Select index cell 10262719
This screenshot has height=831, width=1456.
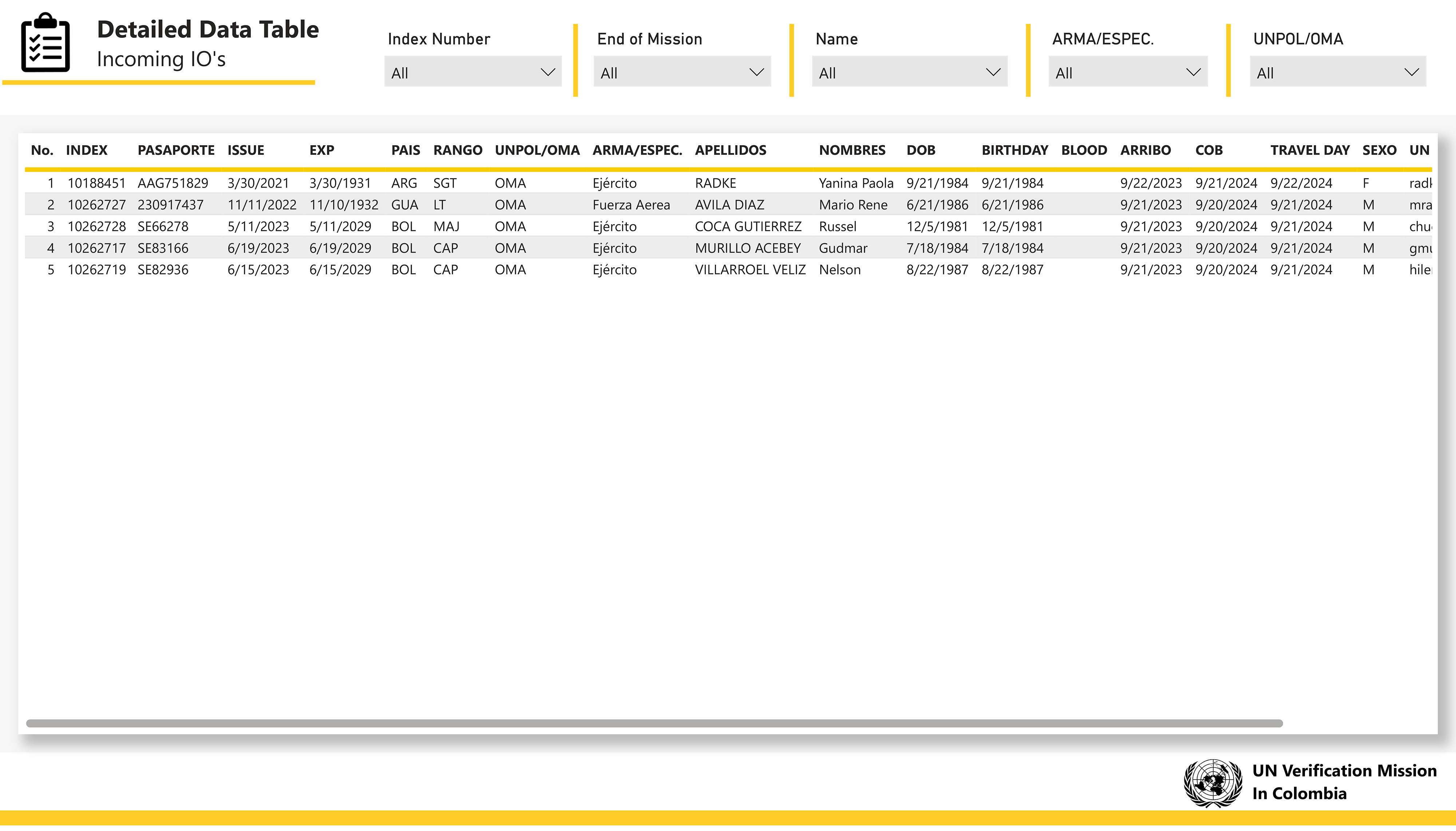pyautogui.click(x=96, y=270)
